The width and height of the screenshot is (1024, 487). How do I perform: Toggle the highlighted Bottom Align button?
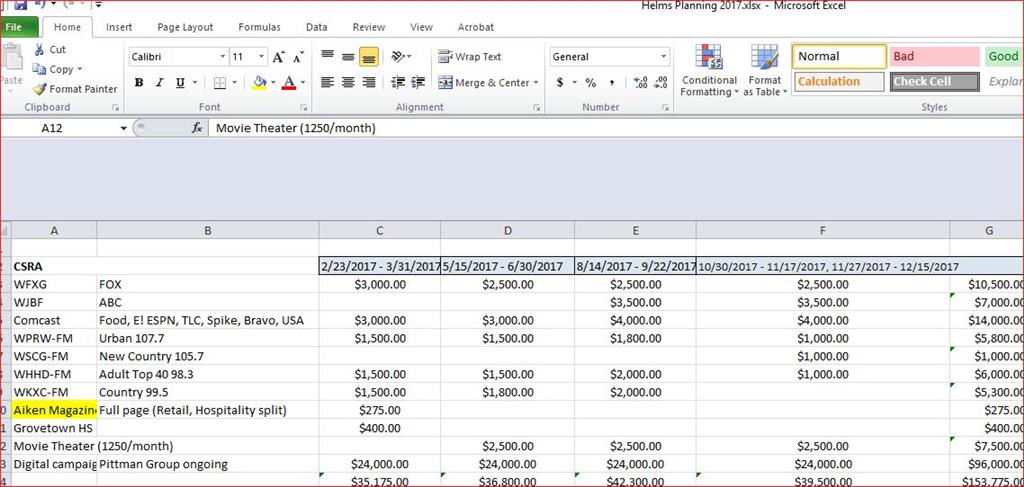(369, 57)
